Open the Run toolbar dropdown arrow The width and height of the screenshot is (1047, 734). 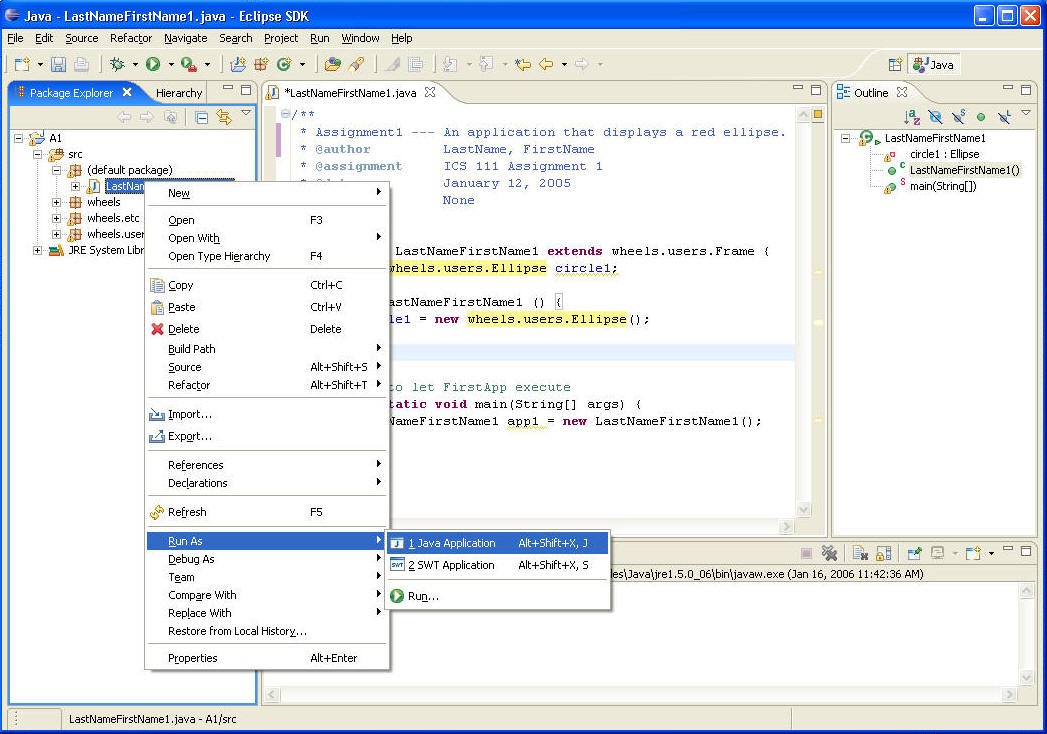pyautogui.click(x=171, y=64)
